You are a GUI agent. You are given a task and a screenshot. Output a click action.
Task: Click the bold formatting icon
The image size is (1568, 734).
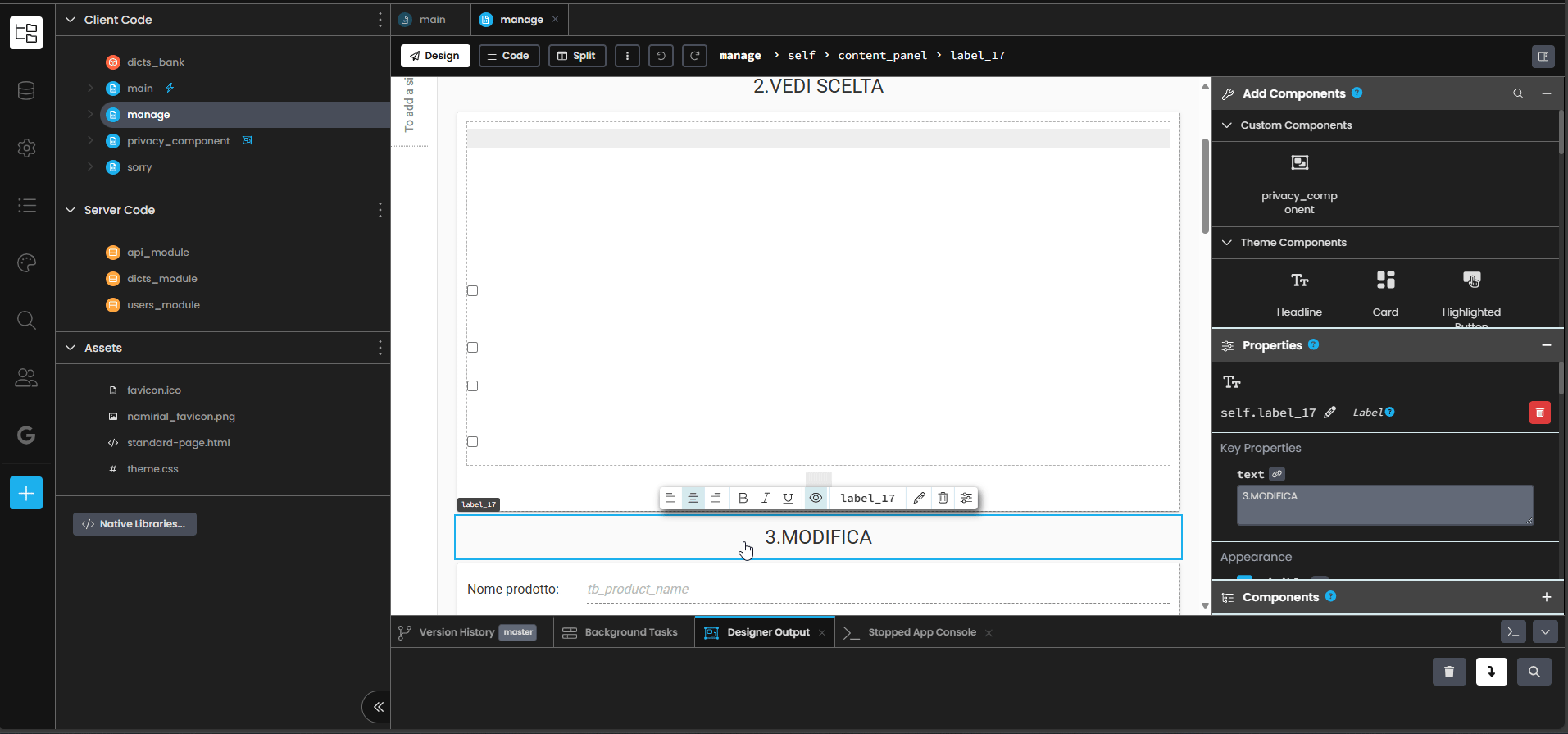tap(743, 498)
